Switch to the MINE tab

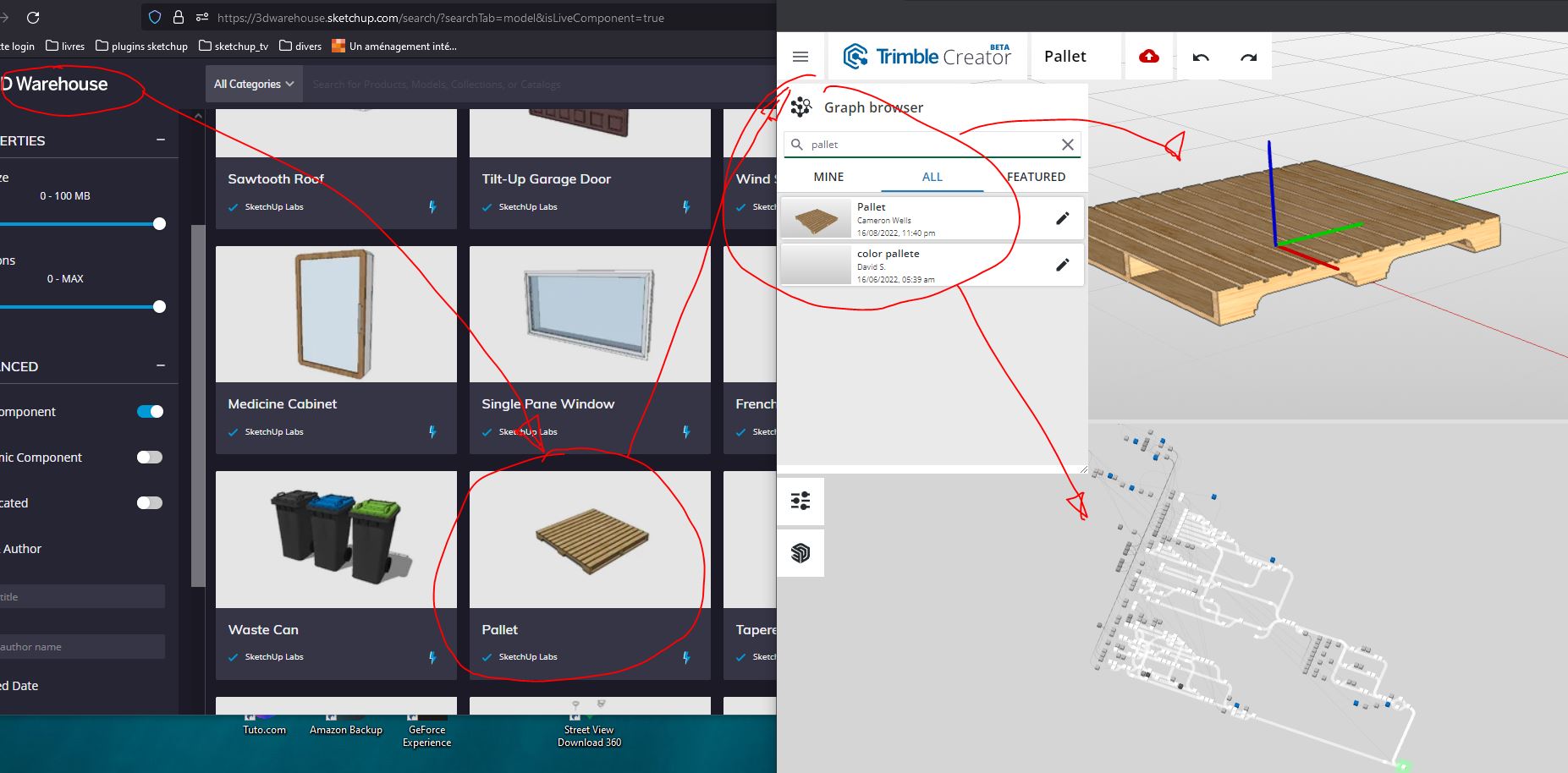(828, 177)
